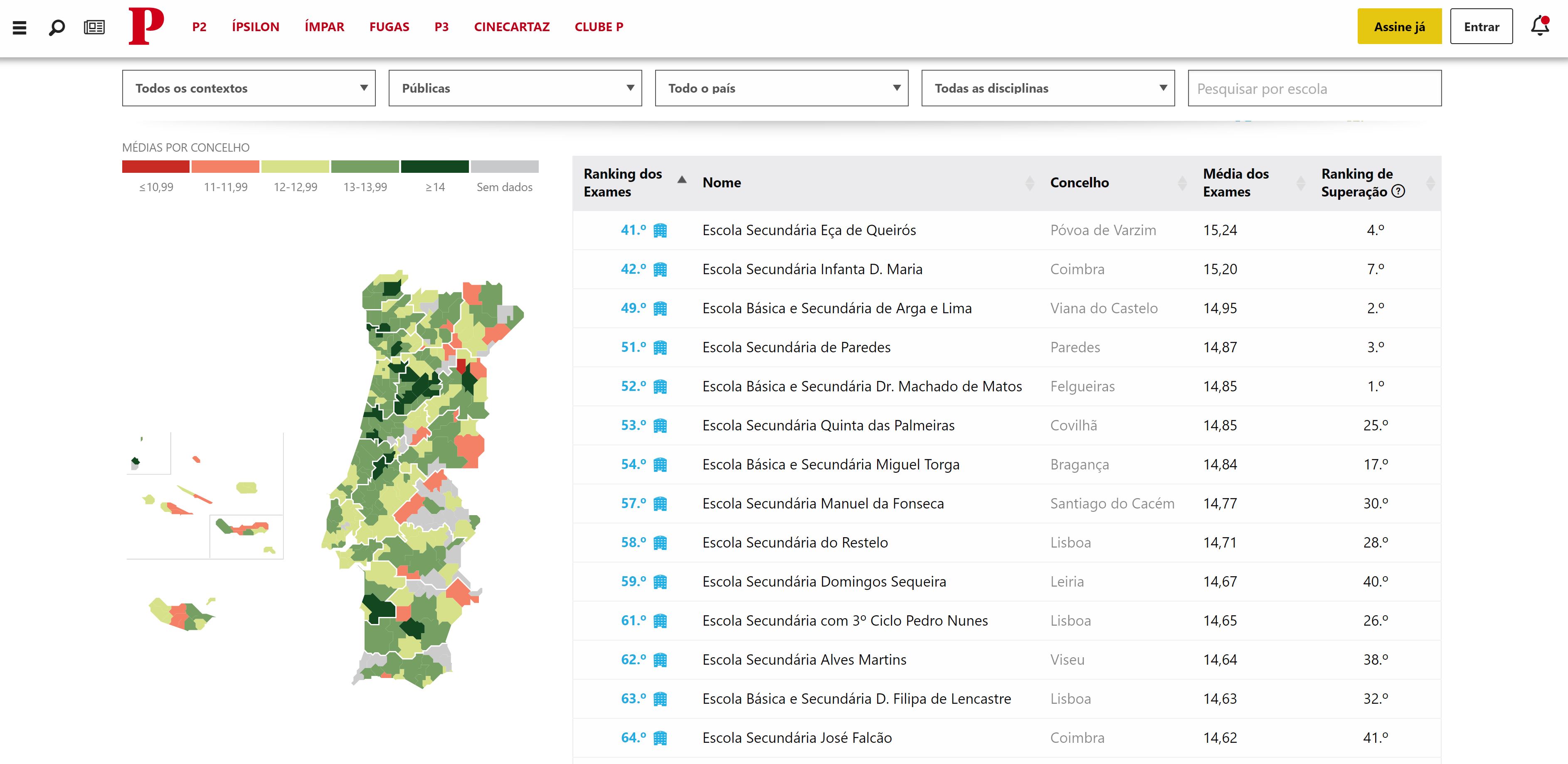
Task: Click the dark green ≥14 legend swatch
Action: [435, 167]
